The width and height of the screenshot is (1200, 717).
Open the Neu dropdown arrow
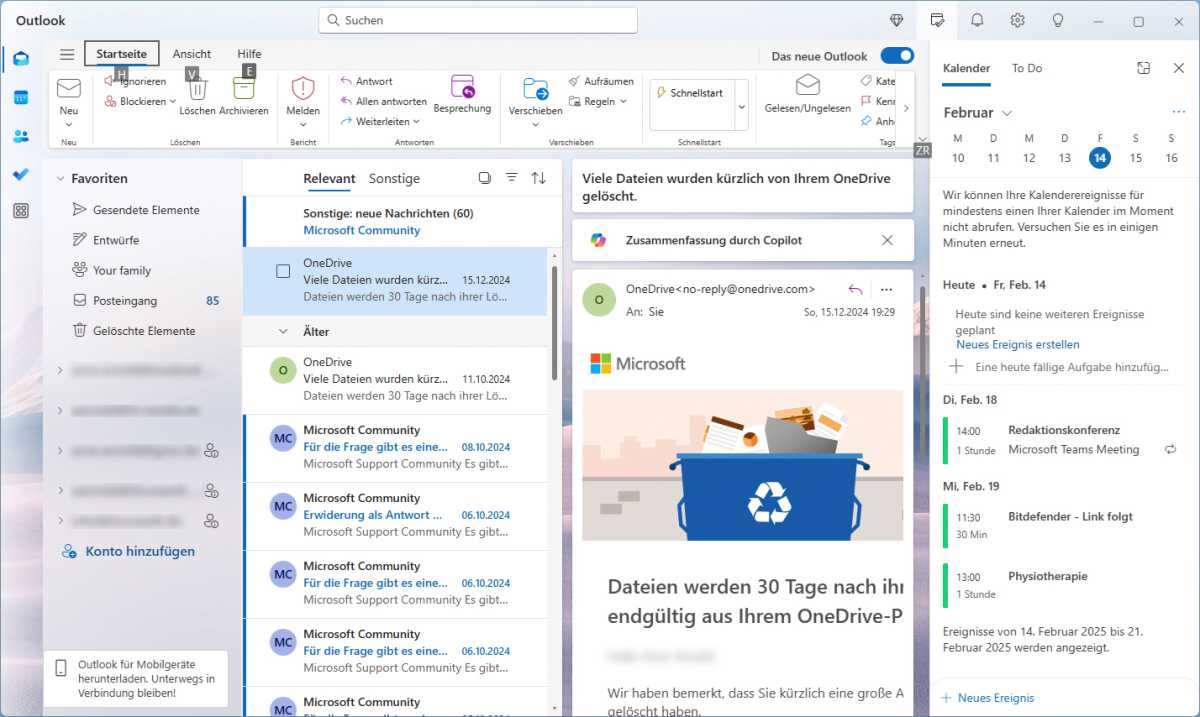68,125
